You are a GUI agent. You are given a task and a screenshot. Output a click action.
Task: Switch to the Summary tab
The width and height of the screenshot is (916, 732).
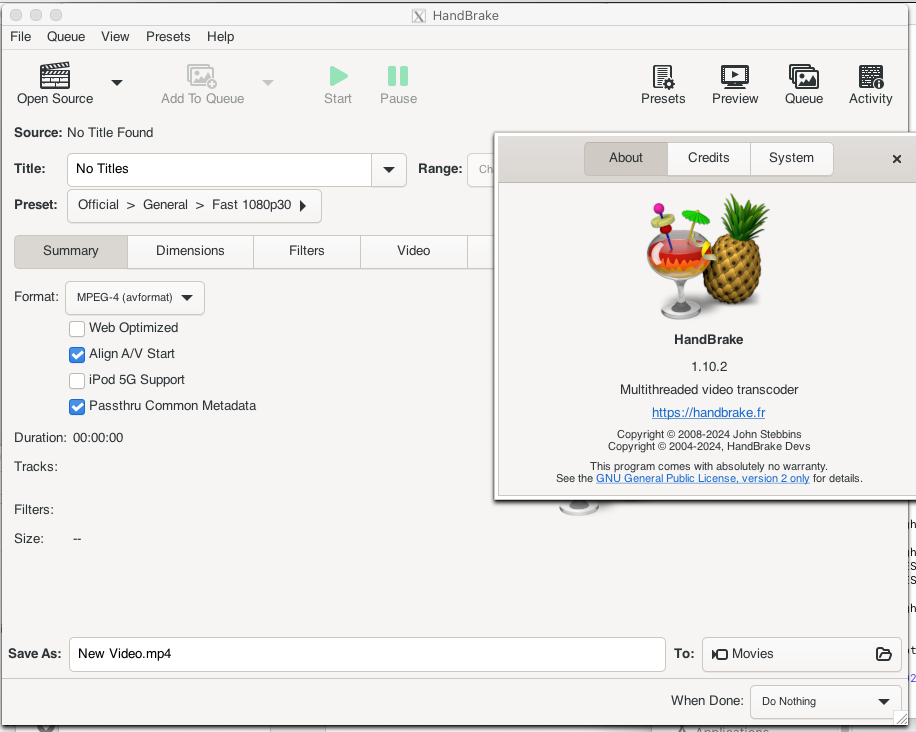coord(71,252)
